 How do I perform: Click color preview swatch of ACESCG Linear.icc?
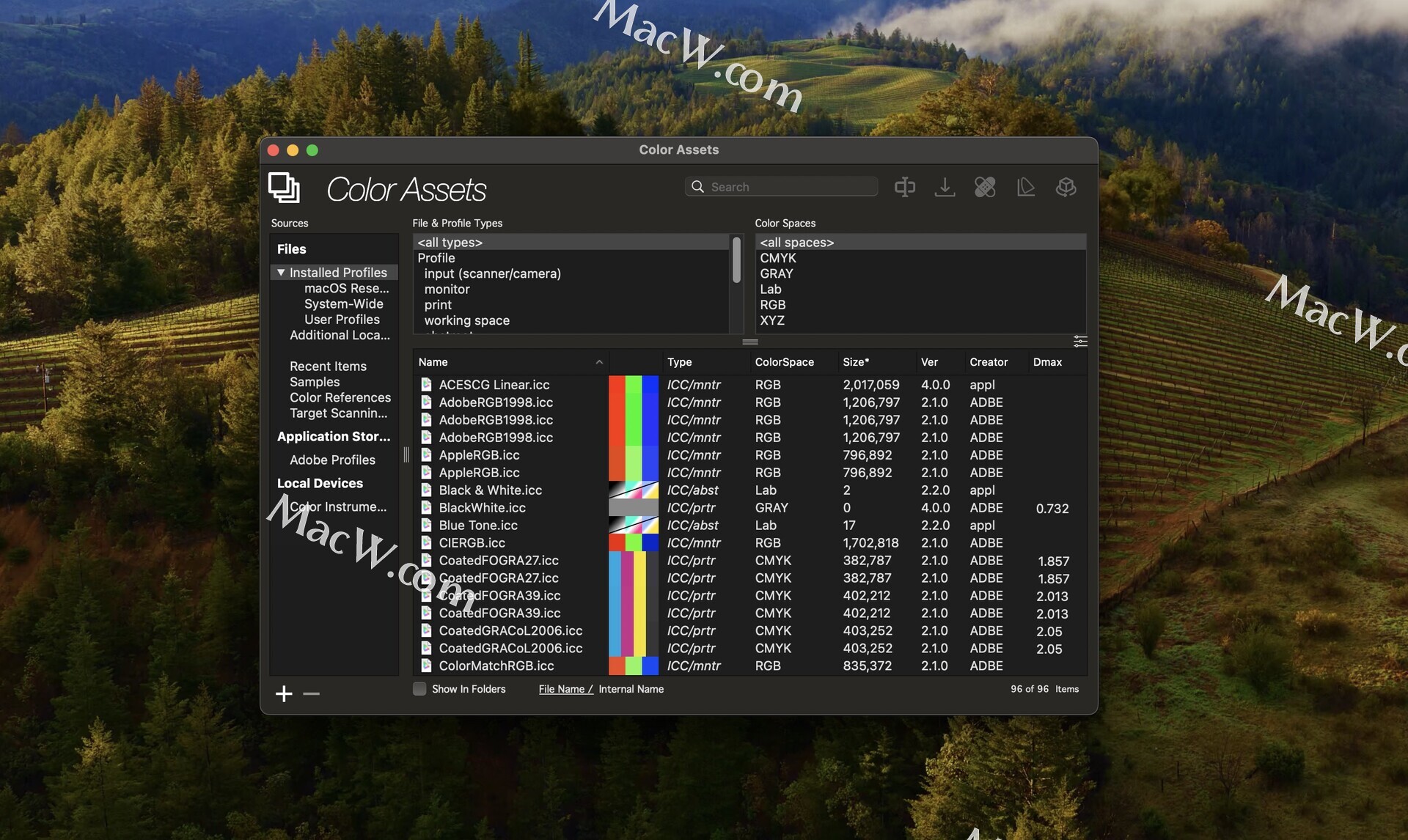pos(634,384)
